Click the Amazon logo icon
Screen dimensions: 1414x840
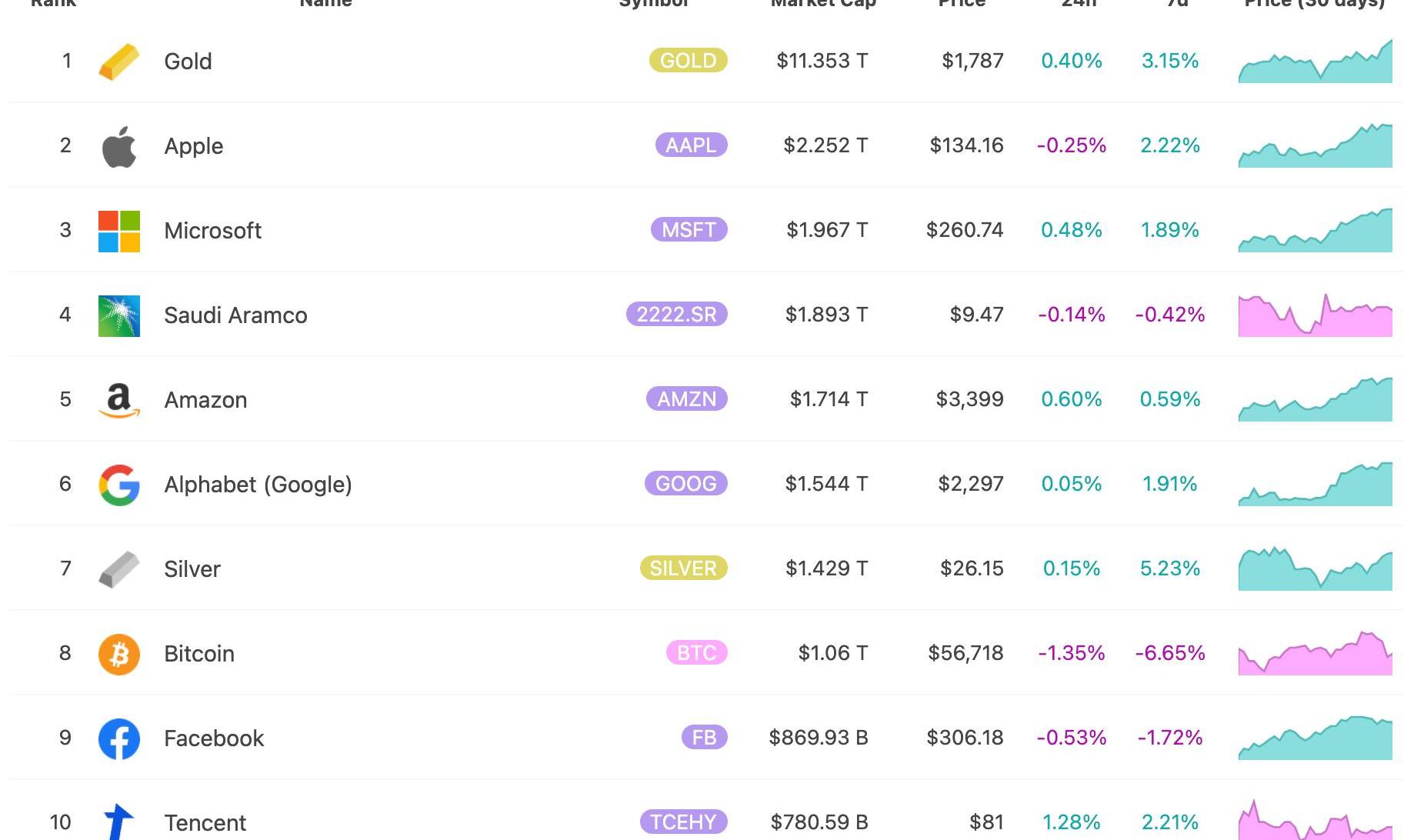119,400
